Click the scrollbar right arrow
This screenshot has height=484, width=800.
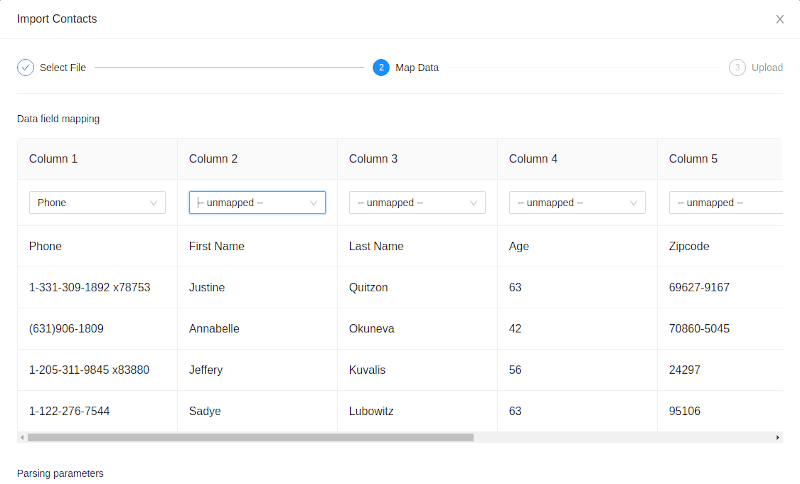click(778, 438)
